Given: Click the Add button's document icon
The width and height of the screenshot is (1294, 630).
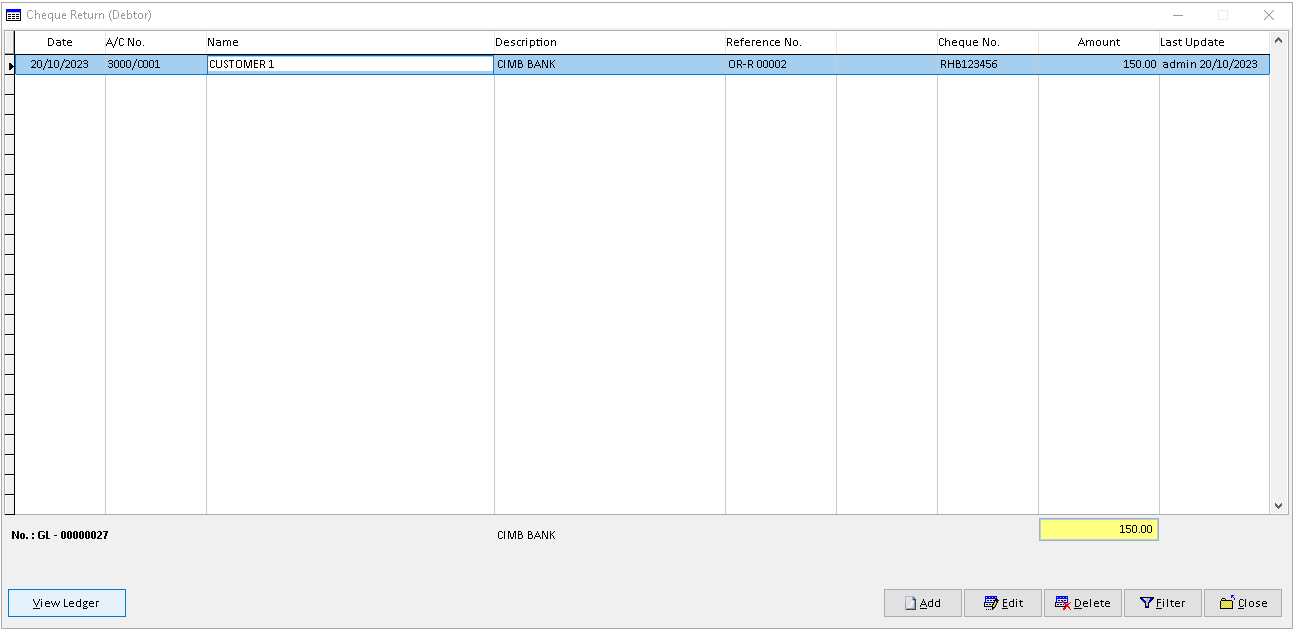Looking at the screenshot, I should click(912, 603).
